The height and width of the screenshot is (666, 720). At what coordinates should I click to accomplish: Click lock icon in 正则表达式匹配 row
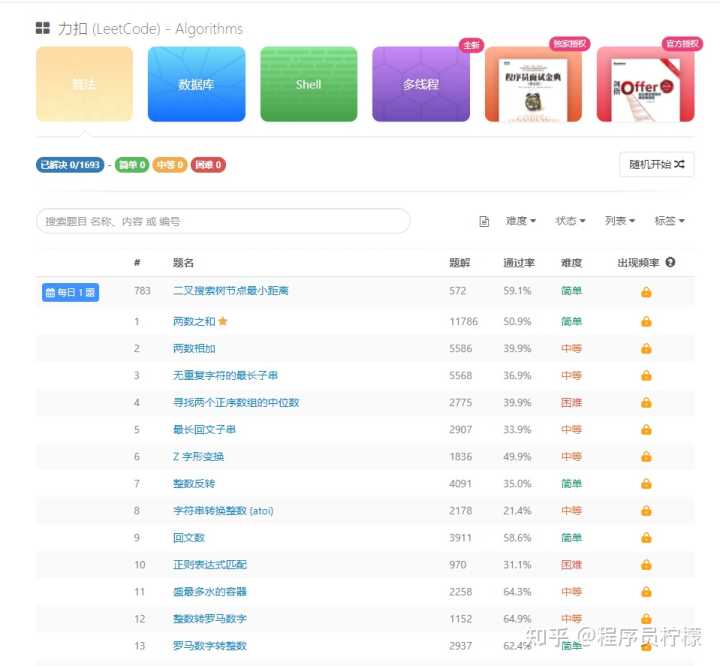click(646, 564)
